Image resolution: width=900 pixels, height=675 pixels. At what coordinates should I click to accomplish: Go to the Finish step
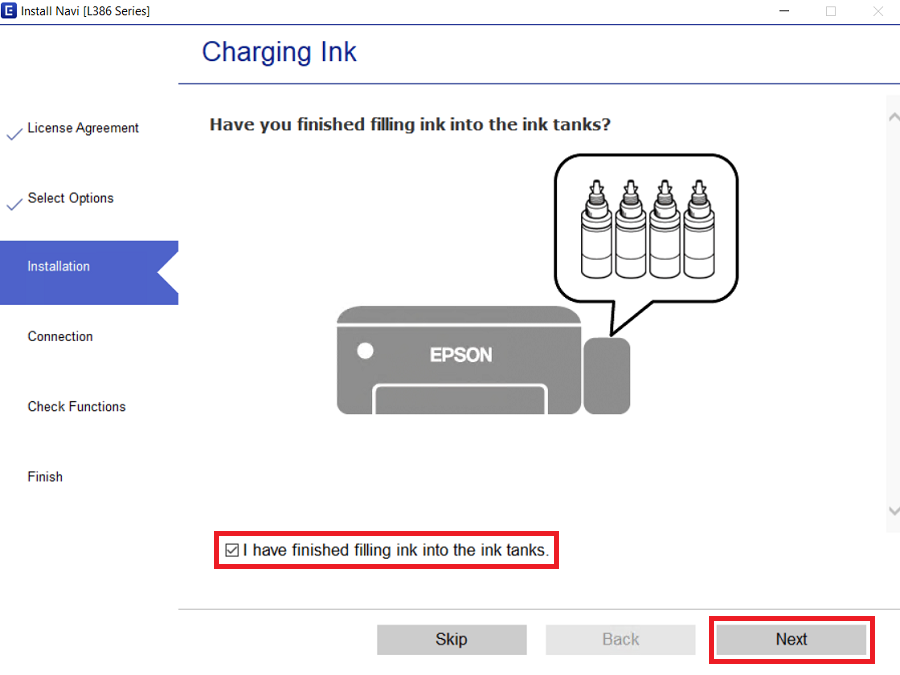(x=44, y=476)
